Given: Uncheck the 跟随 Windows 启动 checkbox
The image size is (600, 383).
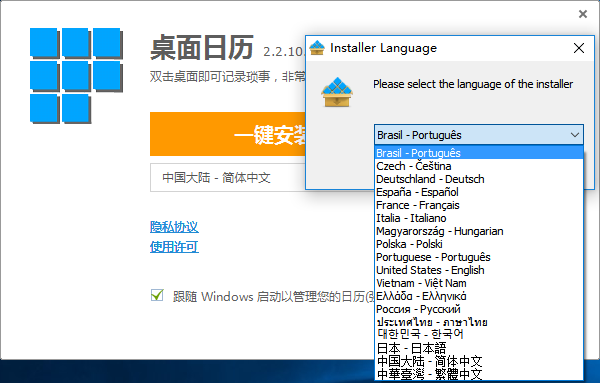Looking at the screenshot, I should 157,295.
